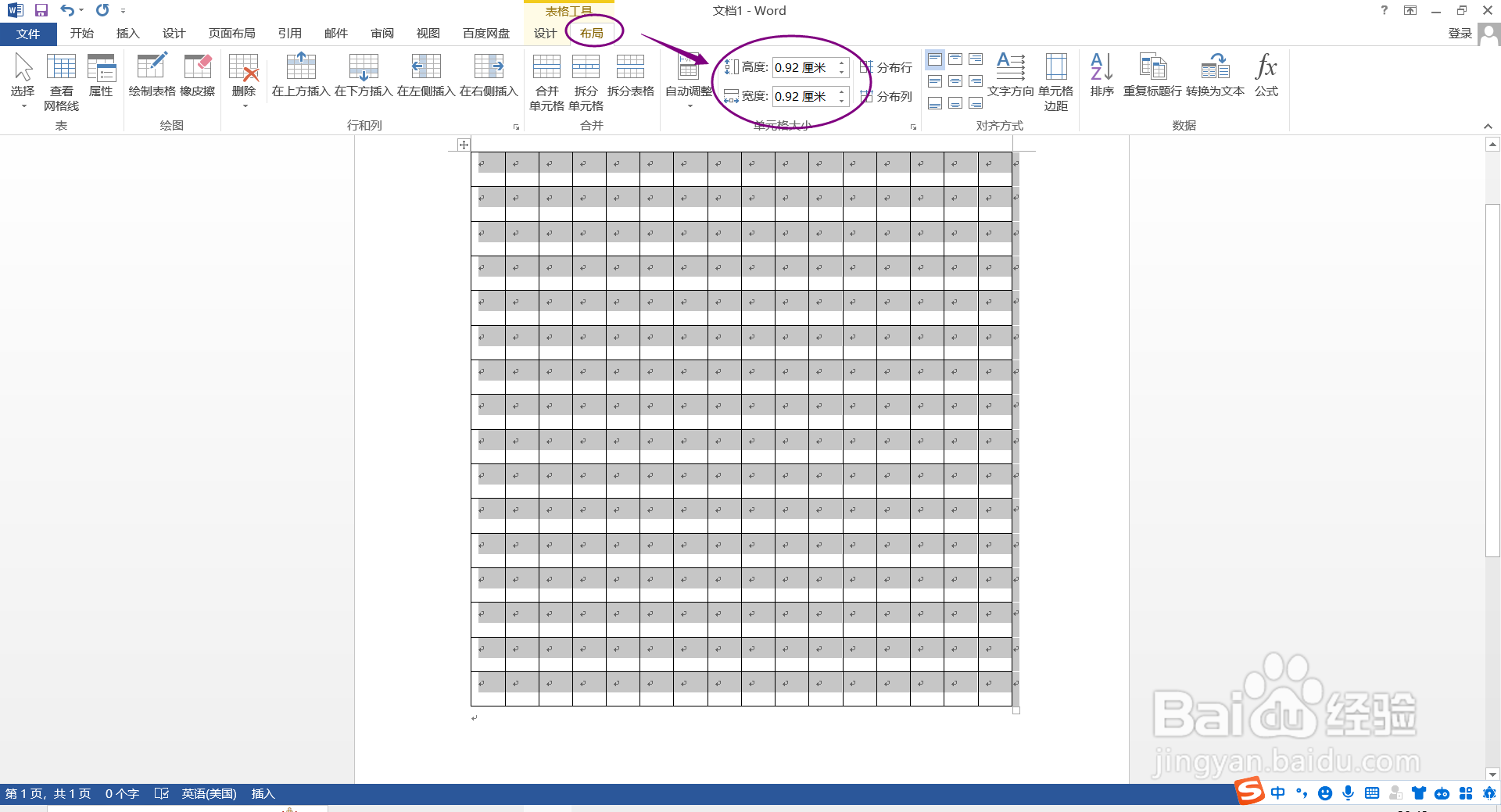Insert row below (在下方插入)
Image resolution: width=1501 pixels, height=812 pixels.
coord(364,76)
